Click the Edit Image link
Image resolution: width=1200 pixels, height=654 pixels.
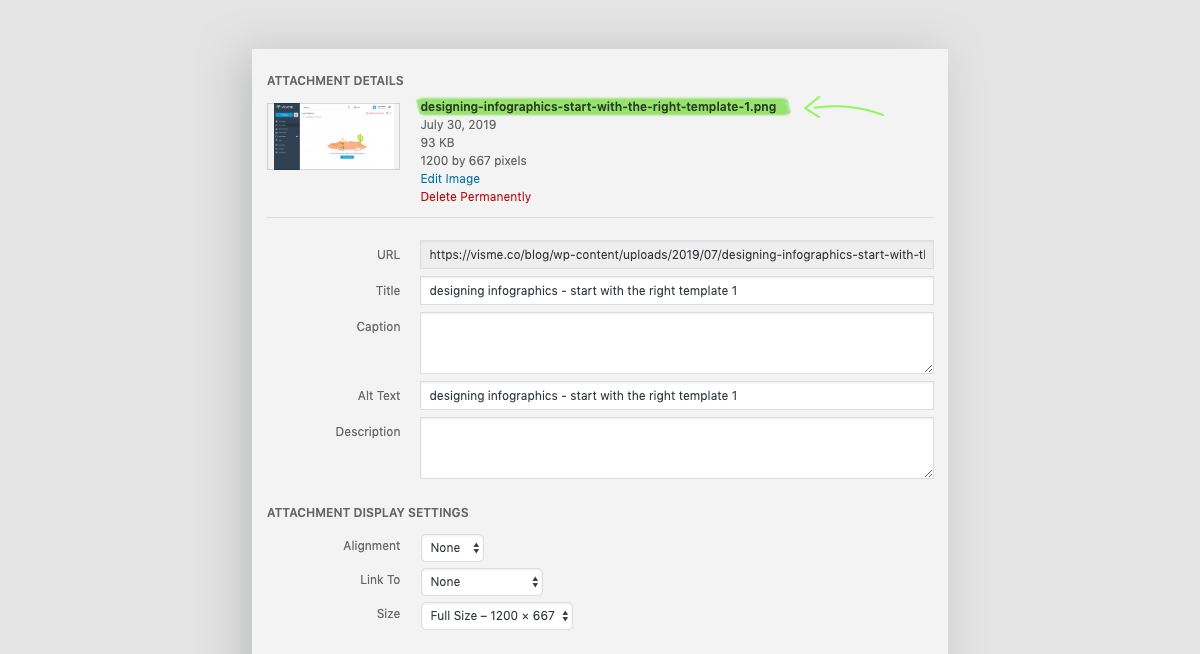pos(450,179)
